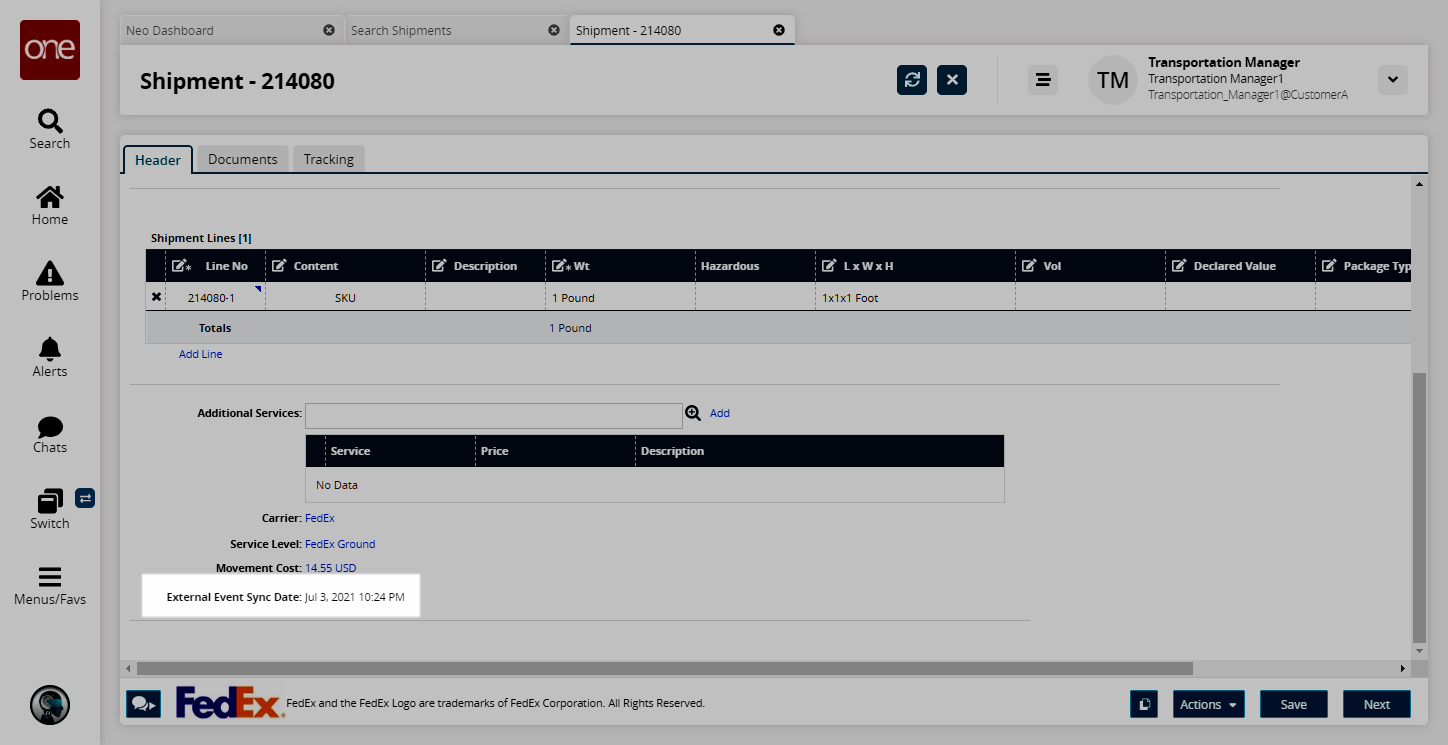1448x745 pixels.
Task: Remove shipment line 214080-1 with X
Action: pos(156,297)
